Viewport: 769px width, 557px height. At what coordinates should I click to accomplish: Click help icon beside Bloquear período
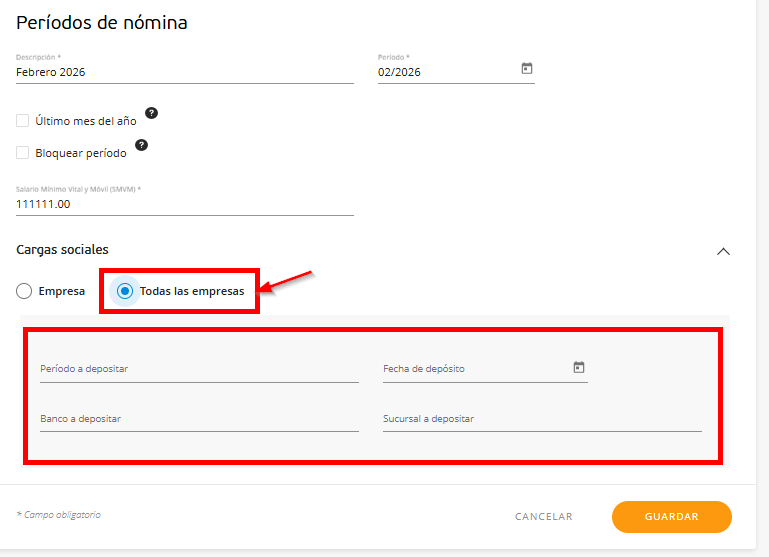click(141, 145)
